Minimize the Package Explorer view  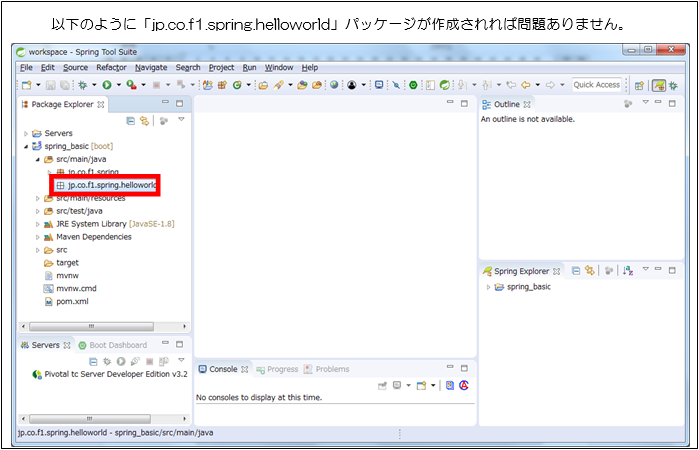point(165,103)
